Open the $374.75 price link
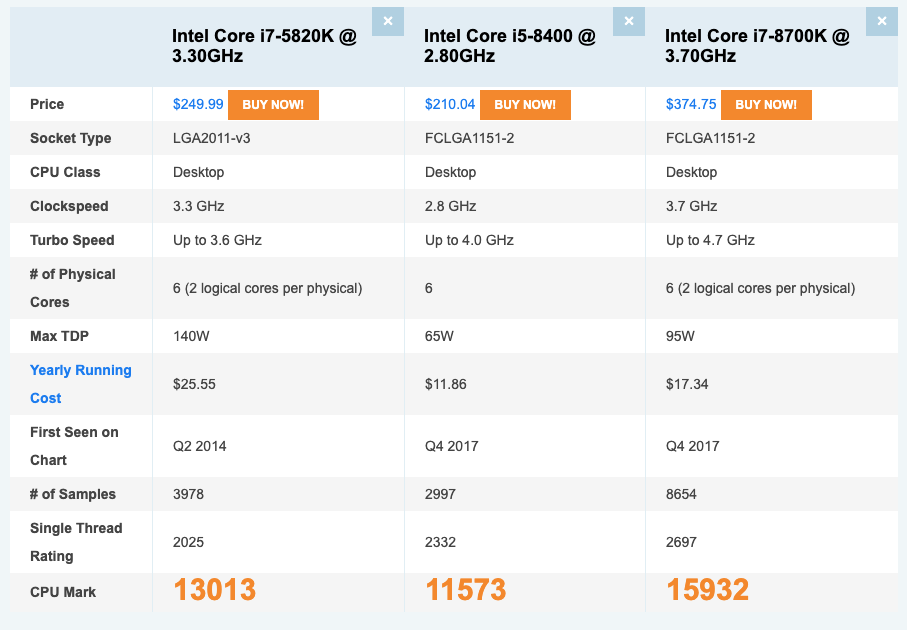 691,104
